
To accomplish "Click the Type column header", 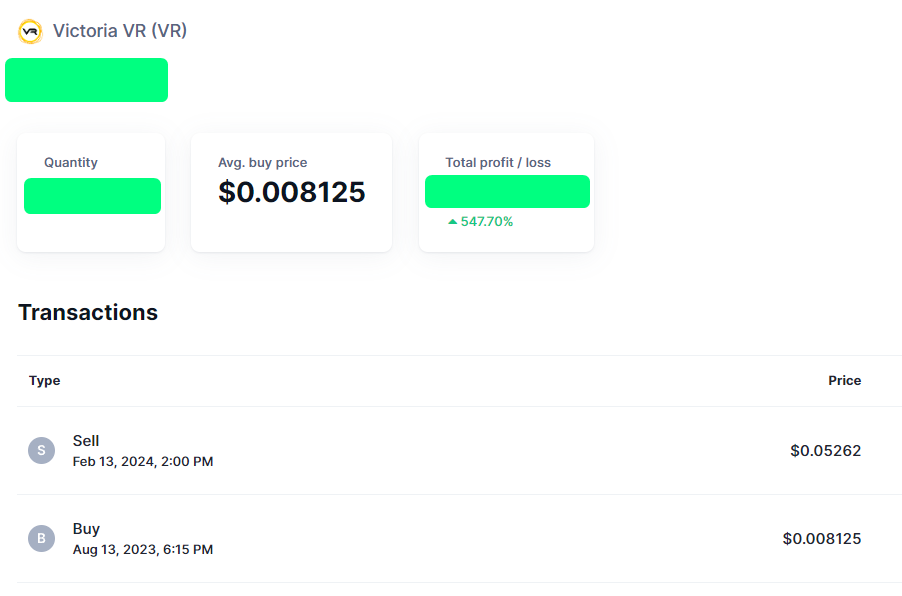I will coord(45,381).
